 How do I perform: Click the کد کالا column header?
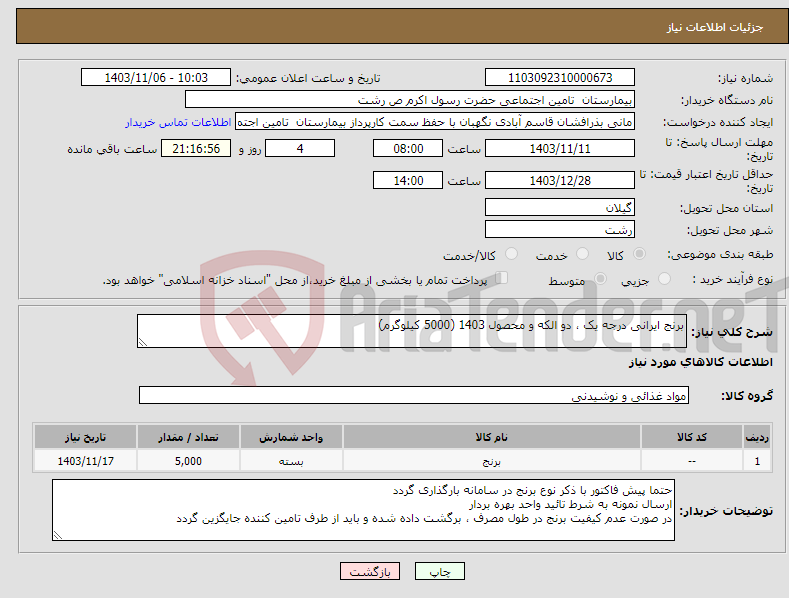pyautogui.click(x=692, y=437)
